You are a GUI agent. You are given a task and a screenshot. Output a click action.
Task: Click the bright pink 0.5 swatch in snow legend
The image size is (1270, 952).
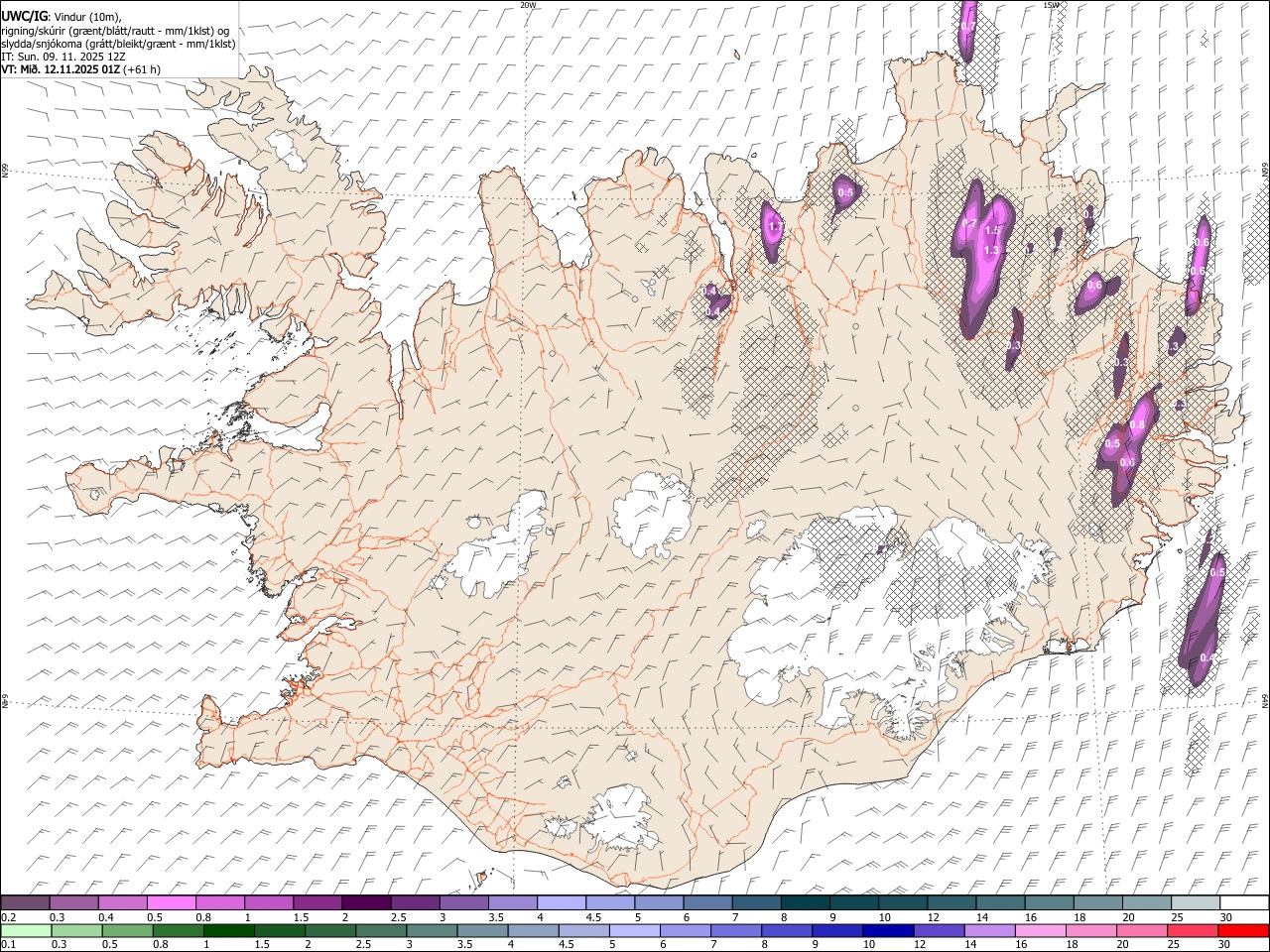click(171, 903)
